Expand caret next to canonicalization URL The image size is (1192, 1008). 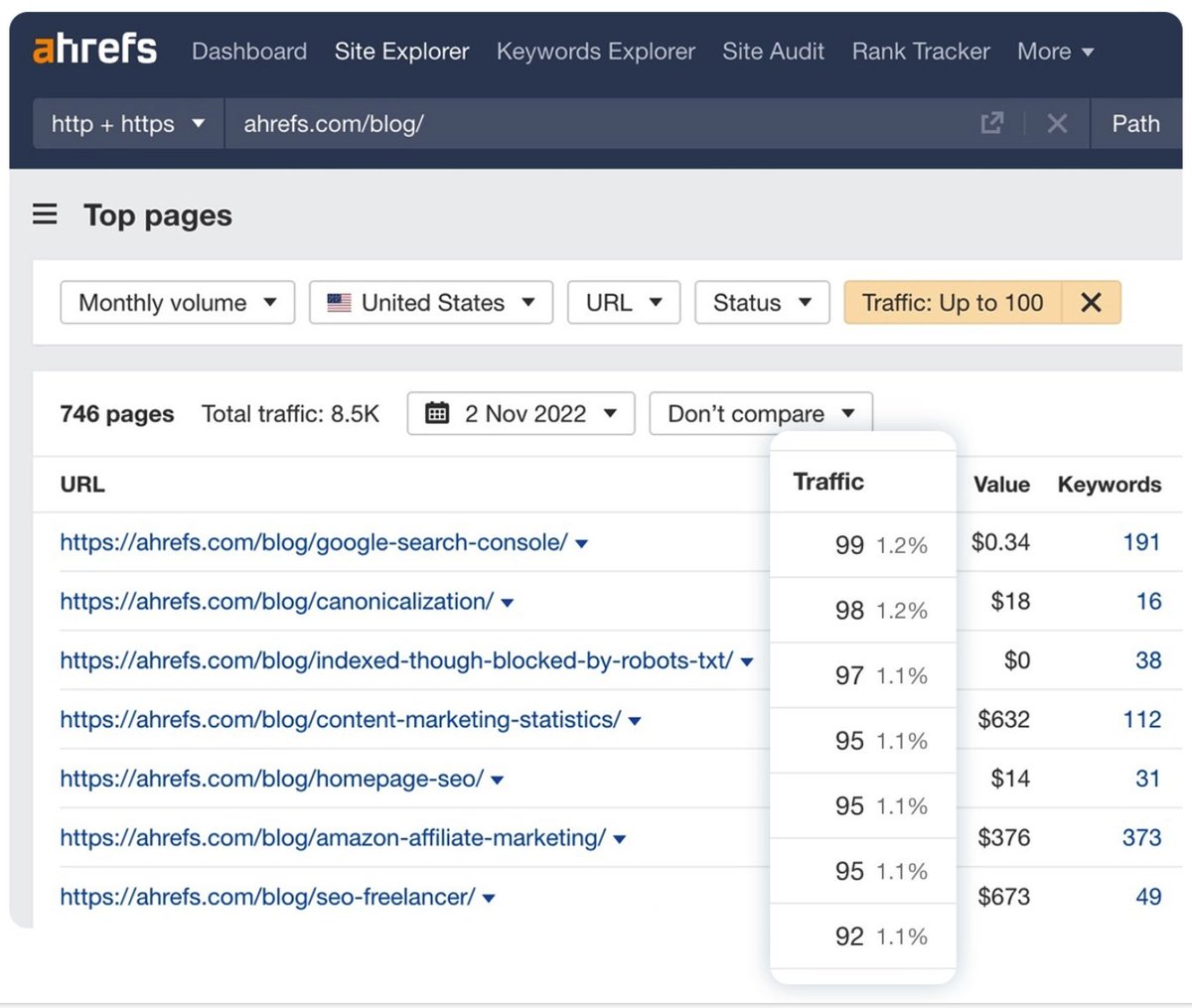(x=508, y=603)
